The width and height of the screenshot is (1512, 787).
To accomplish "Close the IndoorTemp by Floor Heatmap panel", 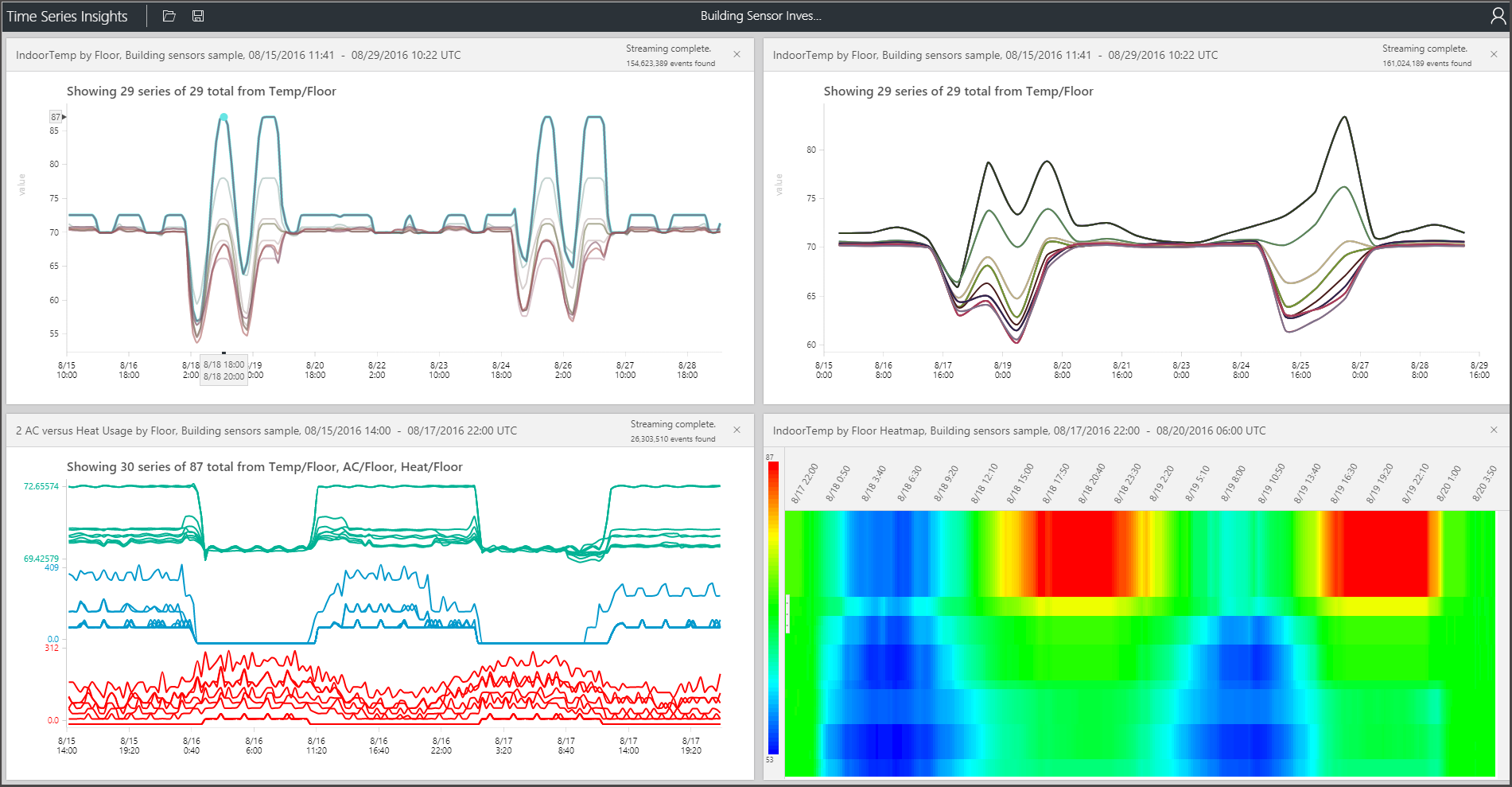I will pos(1494,430).
